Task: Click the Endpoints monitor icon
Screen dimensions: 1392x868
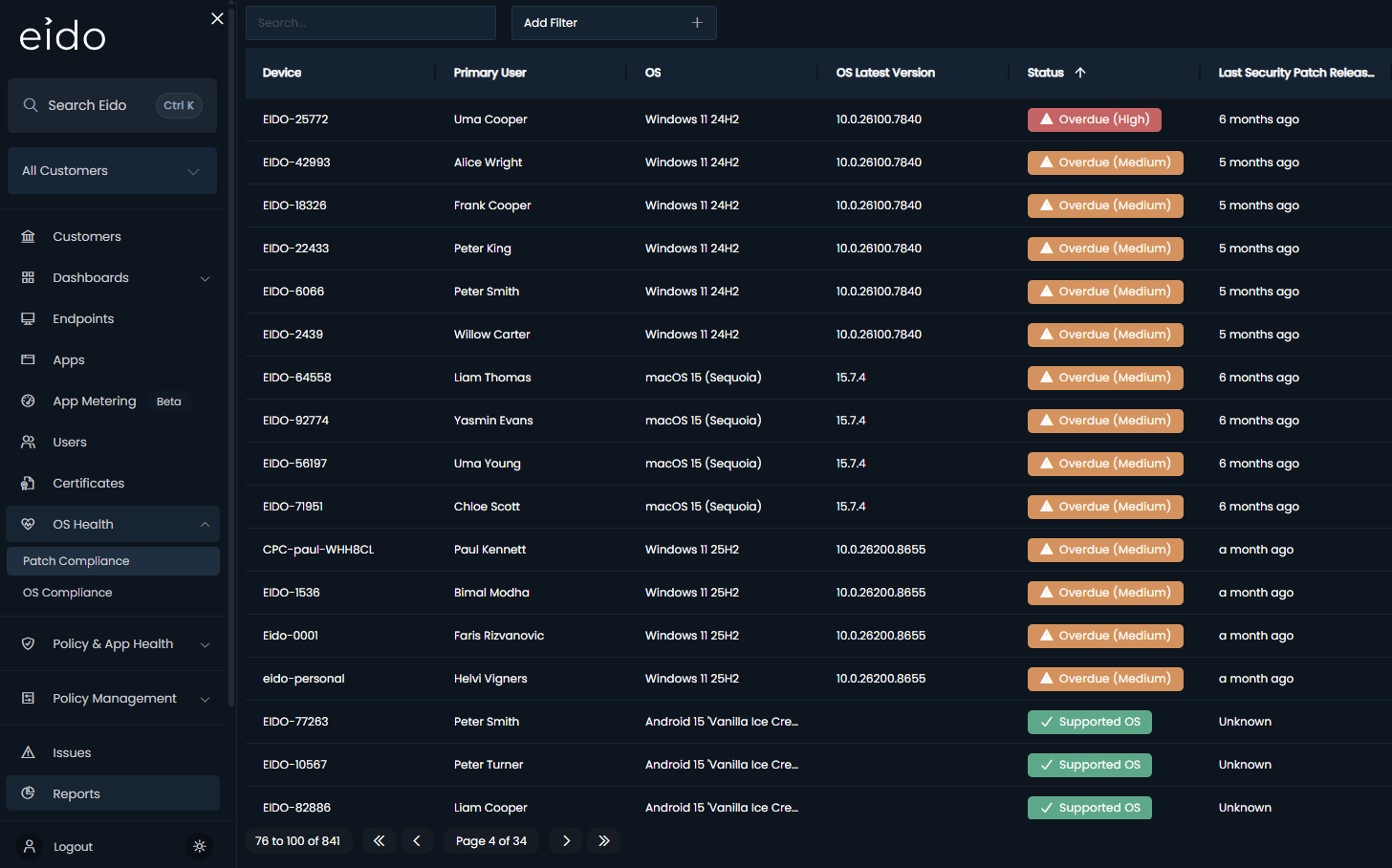Action: click(28, 318)
